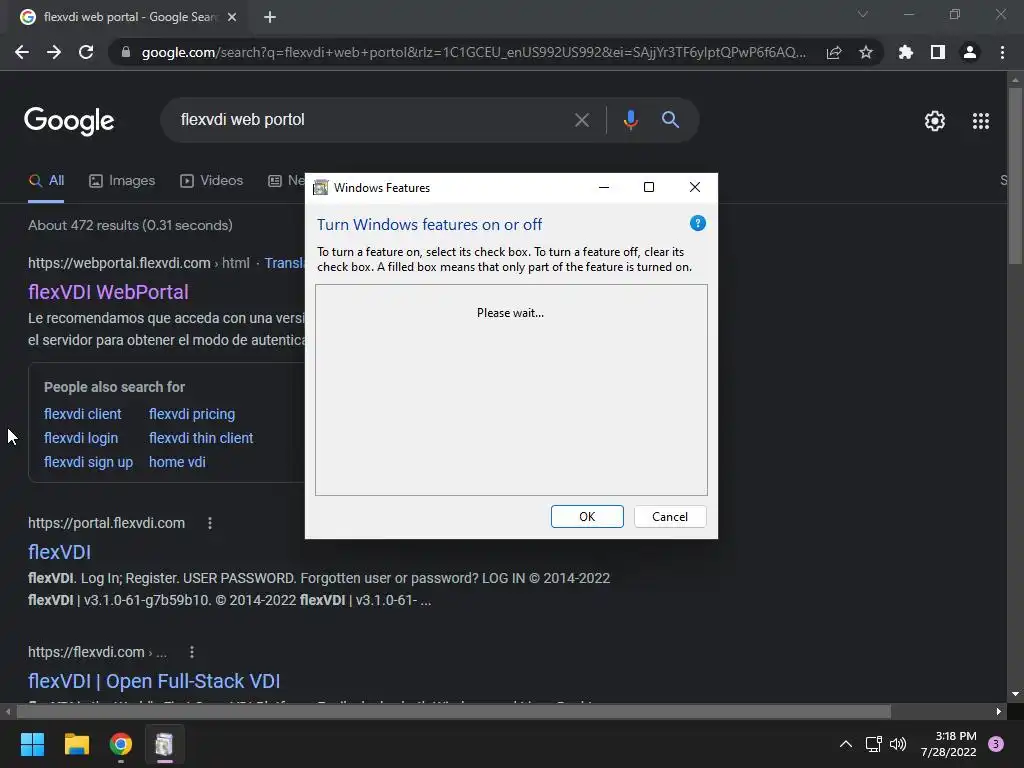The width and height of the screenshot is (1024, 768).
Task: Maximize the Windows Features dialog
Action: pyautogui.click(x=649, y=187)
